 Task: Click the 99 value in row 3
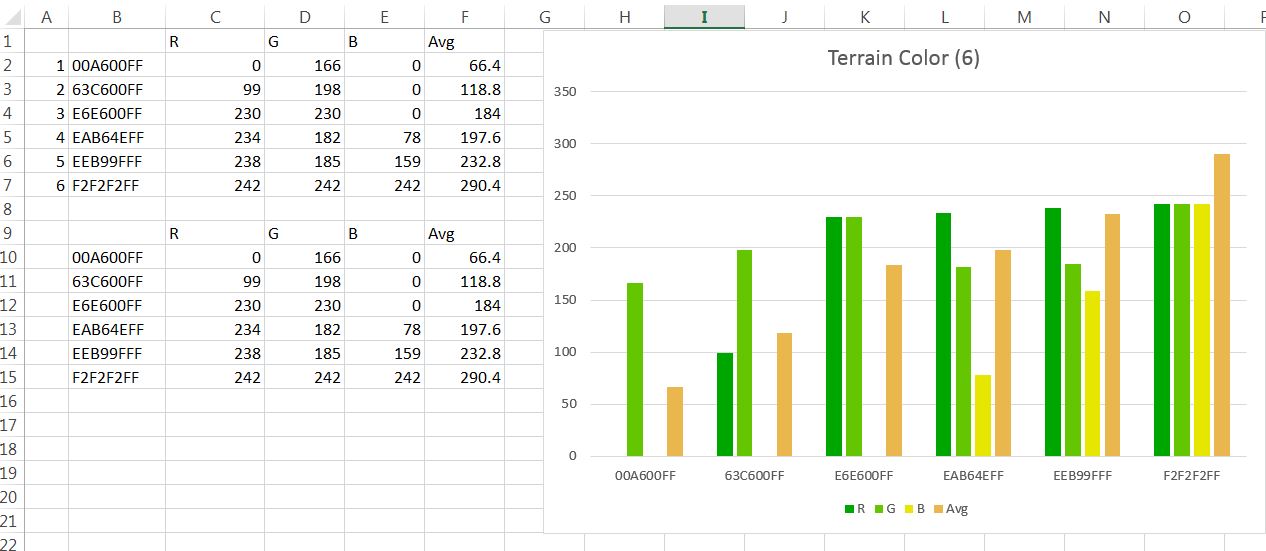pos(215,89)
